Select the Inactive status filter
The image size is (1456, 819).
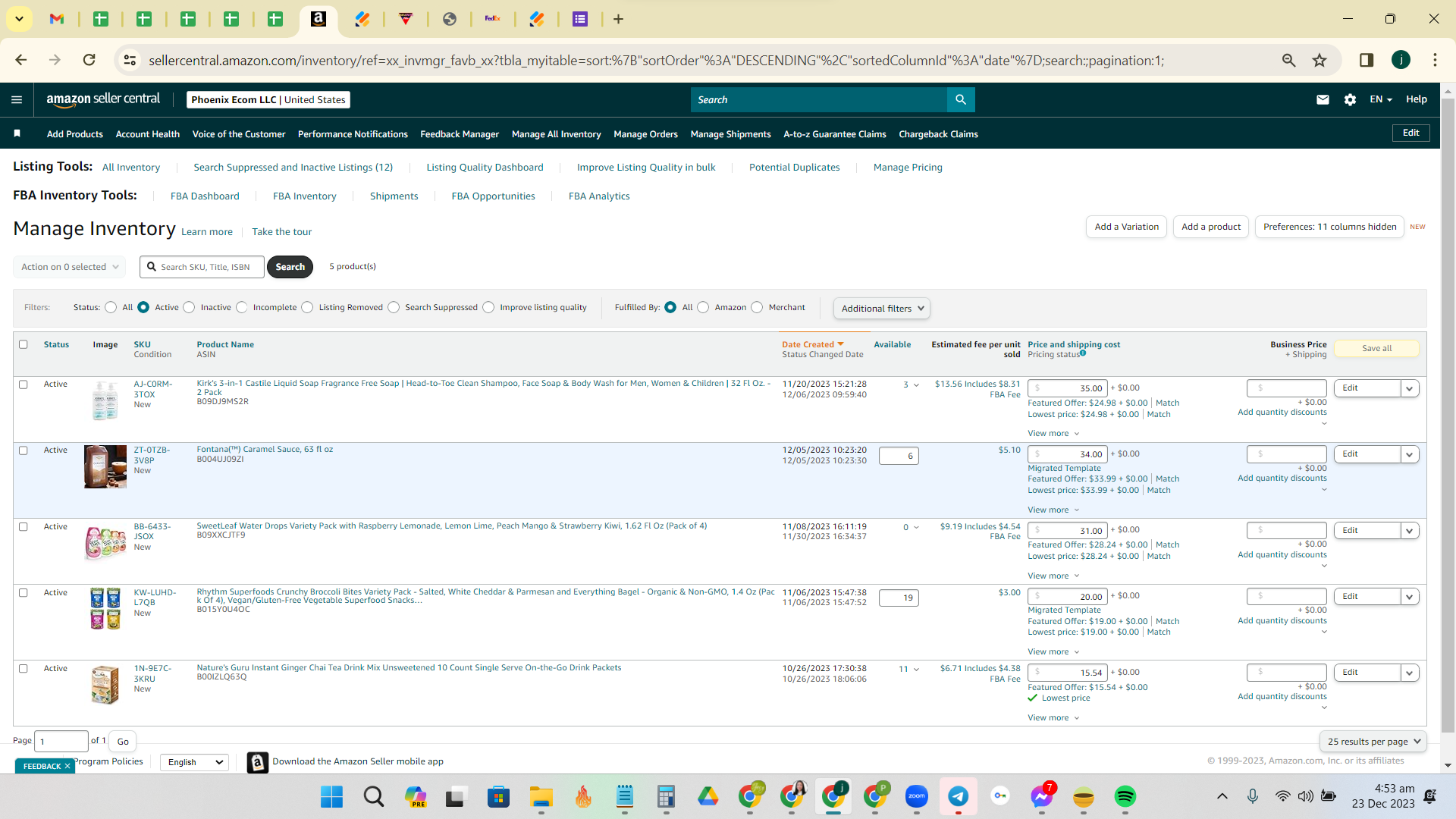click(189, 307)
